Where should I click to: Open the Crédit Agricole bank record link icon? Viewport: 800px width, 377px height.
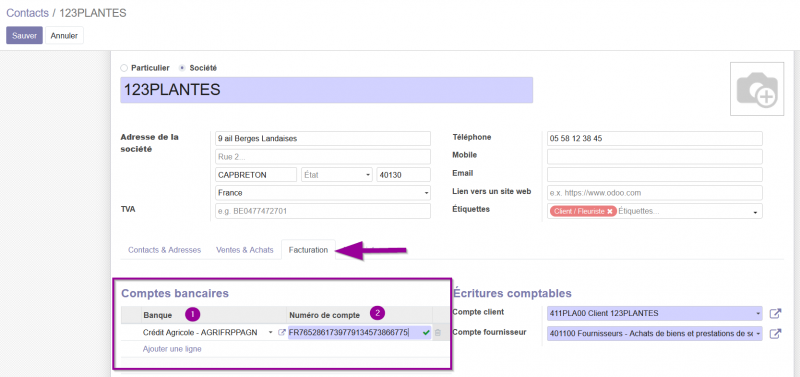click(x=281, y=333)
